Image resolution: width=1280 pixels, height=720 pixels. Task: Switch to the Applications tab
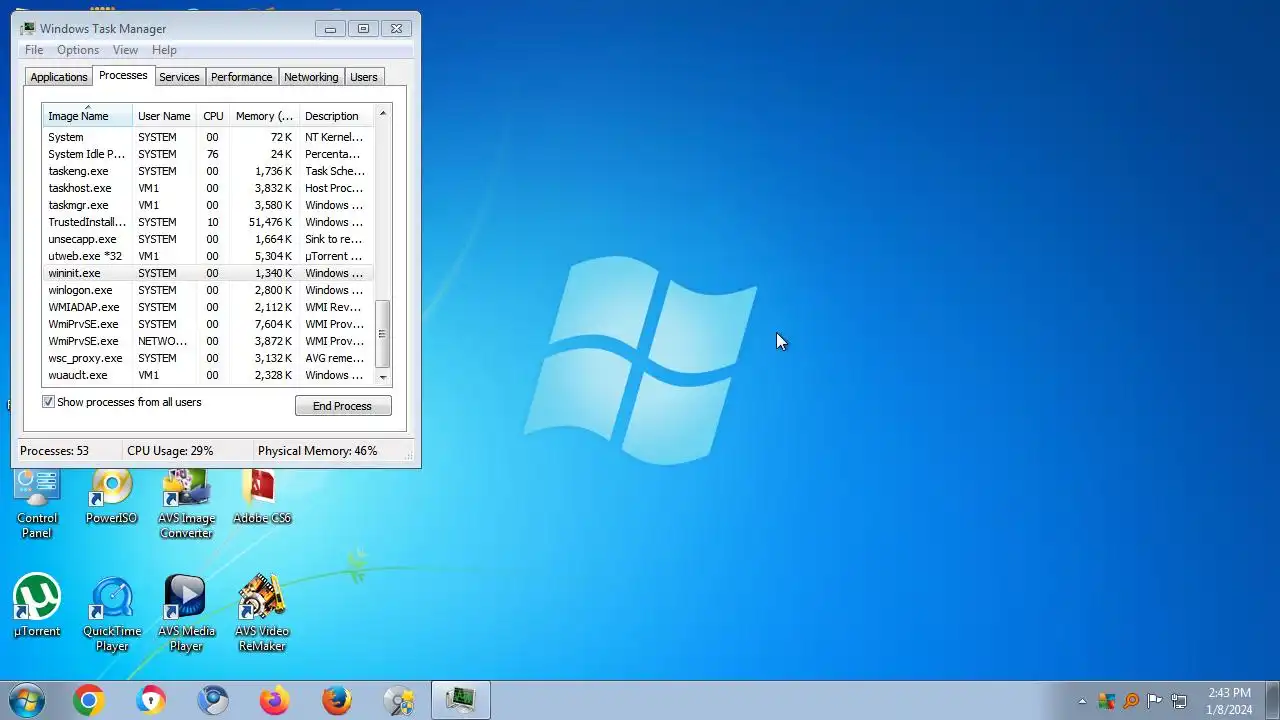59,77
